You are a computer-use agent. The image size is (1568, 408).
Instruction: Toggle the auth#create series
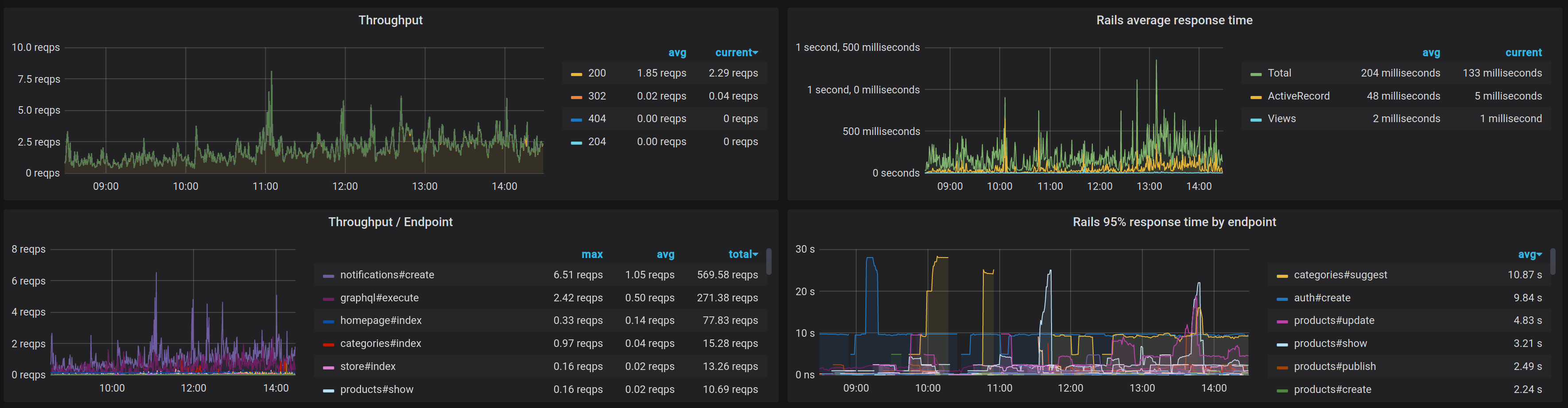(1322, 298)
